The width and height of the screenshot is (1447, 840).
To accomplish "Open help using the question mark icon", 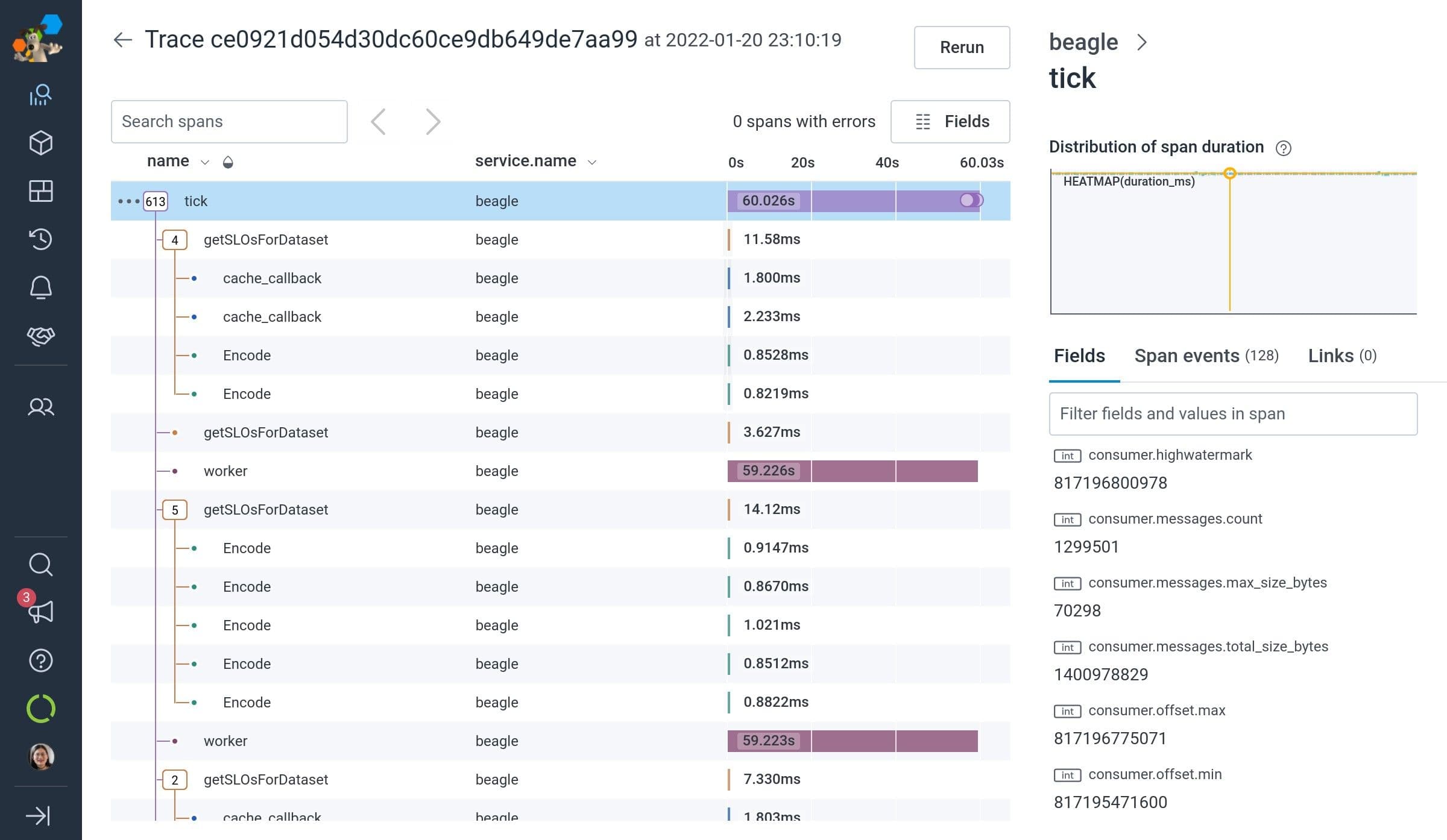I will 40,660.
